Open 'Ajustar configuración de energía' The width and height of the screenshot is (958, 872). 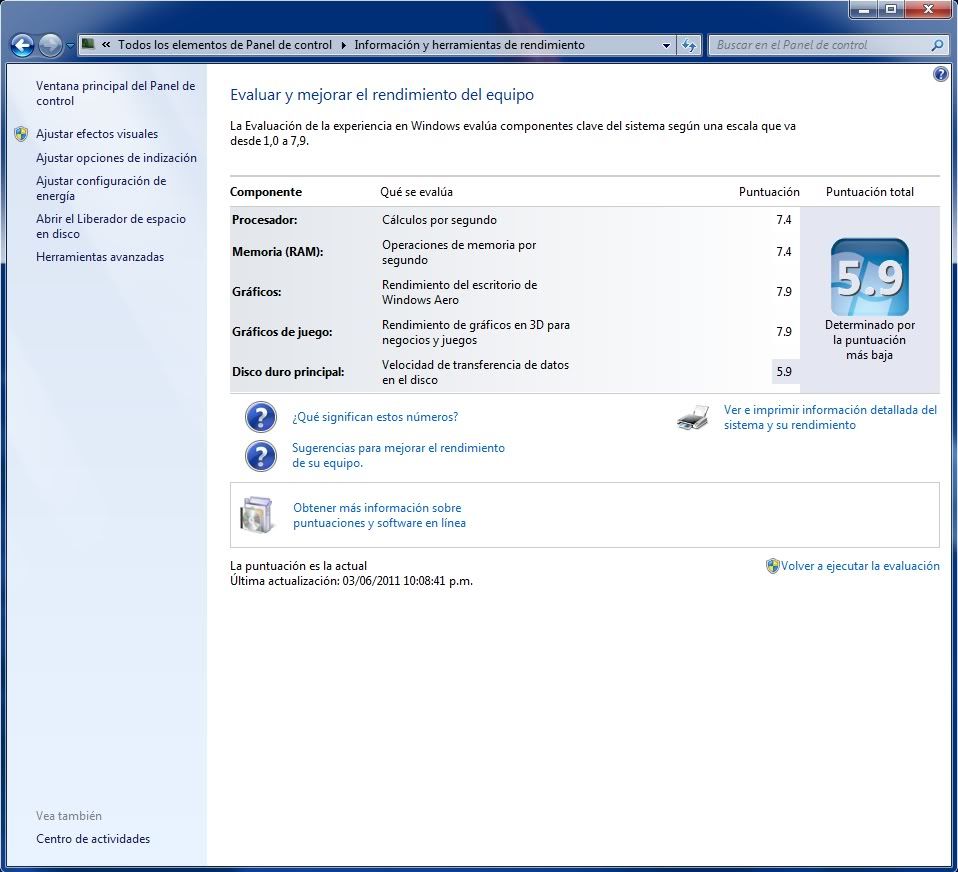[x=101, y=188]
